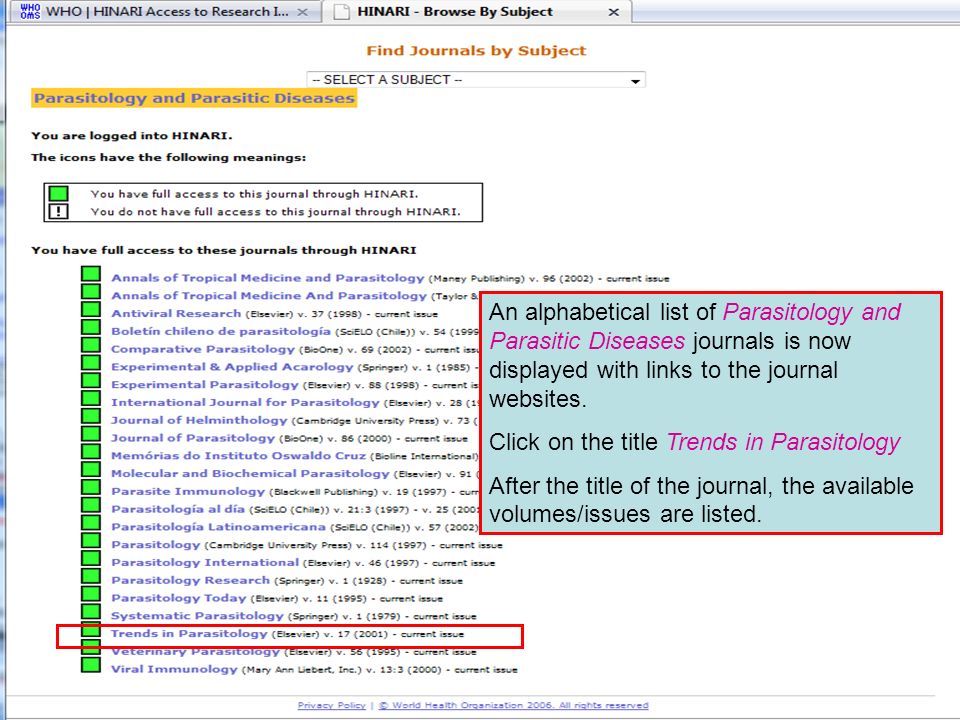960x720 pixels.
Task: Click the Privacy Policy footer link
Action: [331, 705]
